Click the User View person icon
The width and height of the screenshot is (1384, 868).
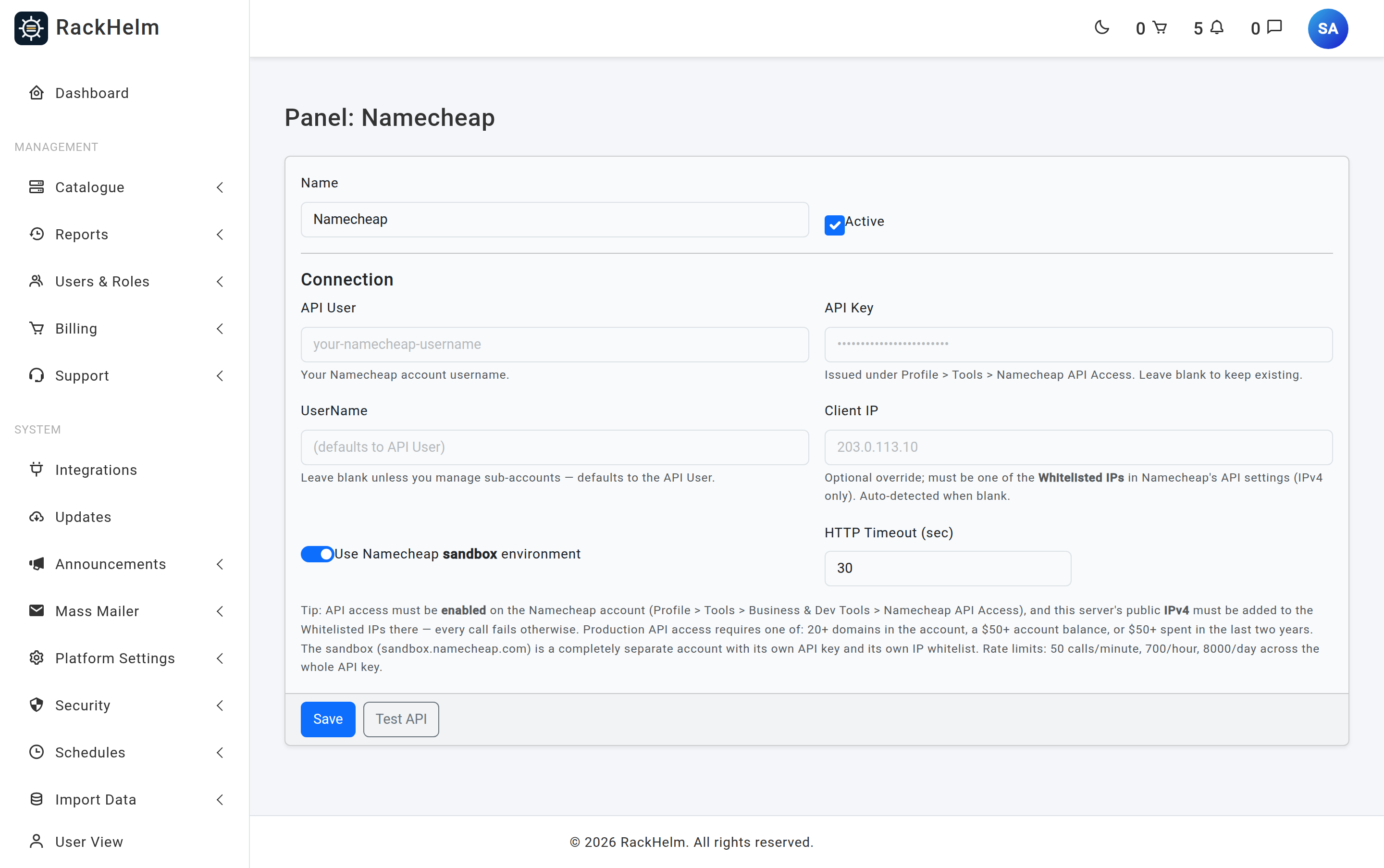37,841
